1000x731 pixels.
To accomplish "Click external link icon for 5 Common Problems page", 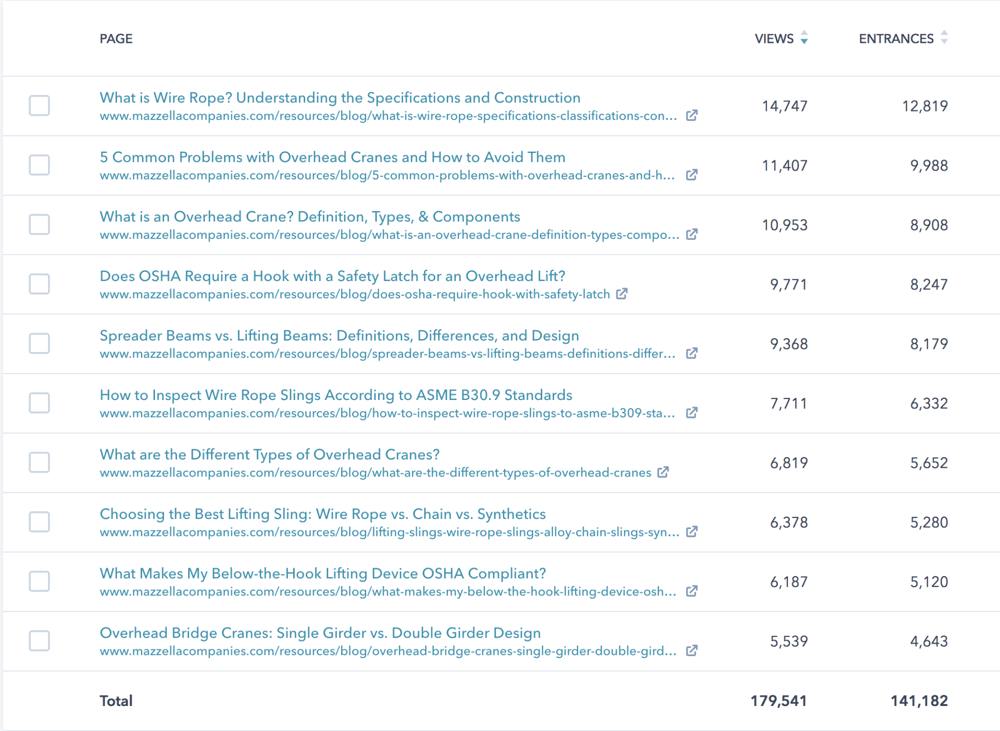I will tap(692, 175).
